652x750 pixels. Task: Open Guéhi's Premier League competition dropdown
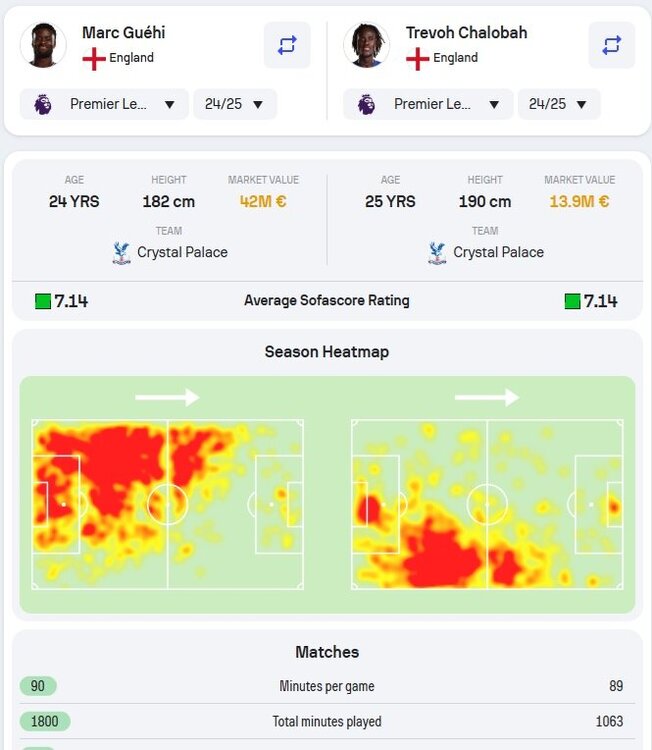(104, 104)
